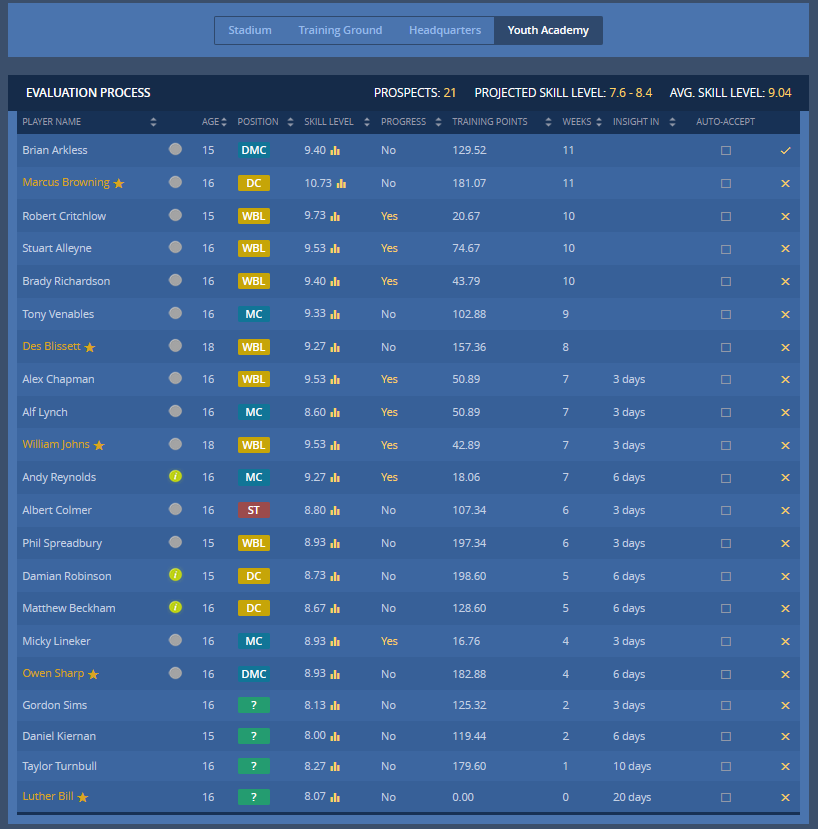This screenshot has width=818, height=829.
Task: Click the info icon next to Andy Reynolds
Action: click(x=175, y=477)
